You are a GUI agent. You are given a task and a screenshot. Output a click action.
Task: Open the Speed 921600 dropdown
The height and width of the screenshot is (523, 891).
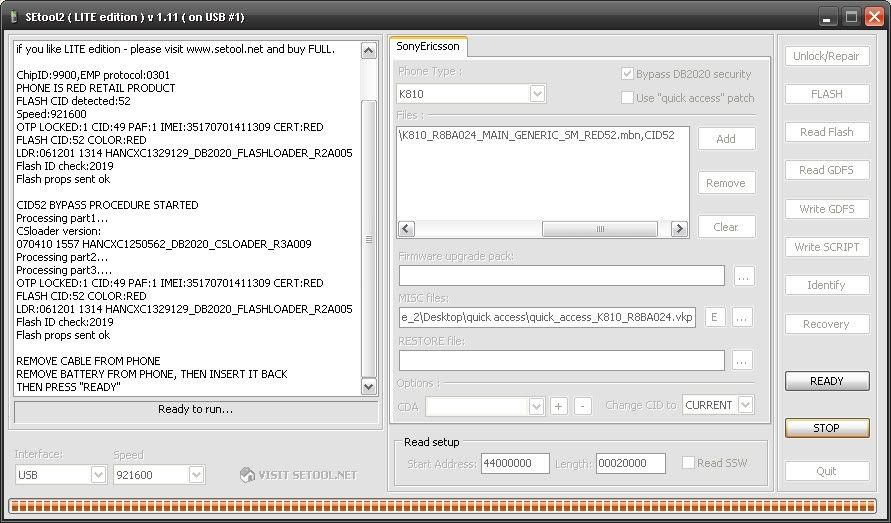click(x=196, y=475)
